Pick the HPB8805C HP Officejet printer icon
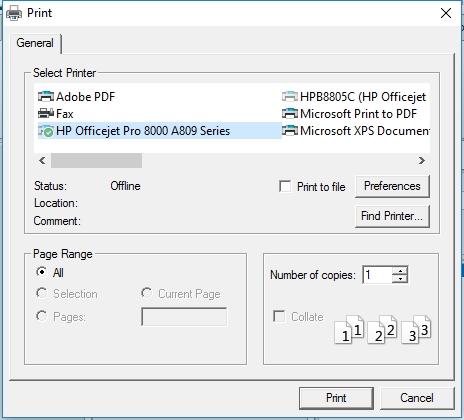464x420 pixels. click(x=290, y=97)
